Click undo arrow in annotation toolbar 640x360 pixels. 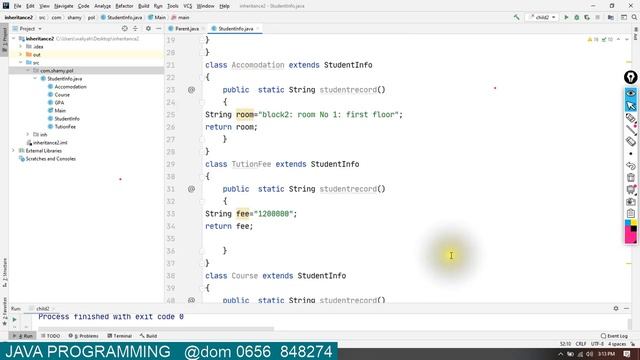tap(631, 166)
